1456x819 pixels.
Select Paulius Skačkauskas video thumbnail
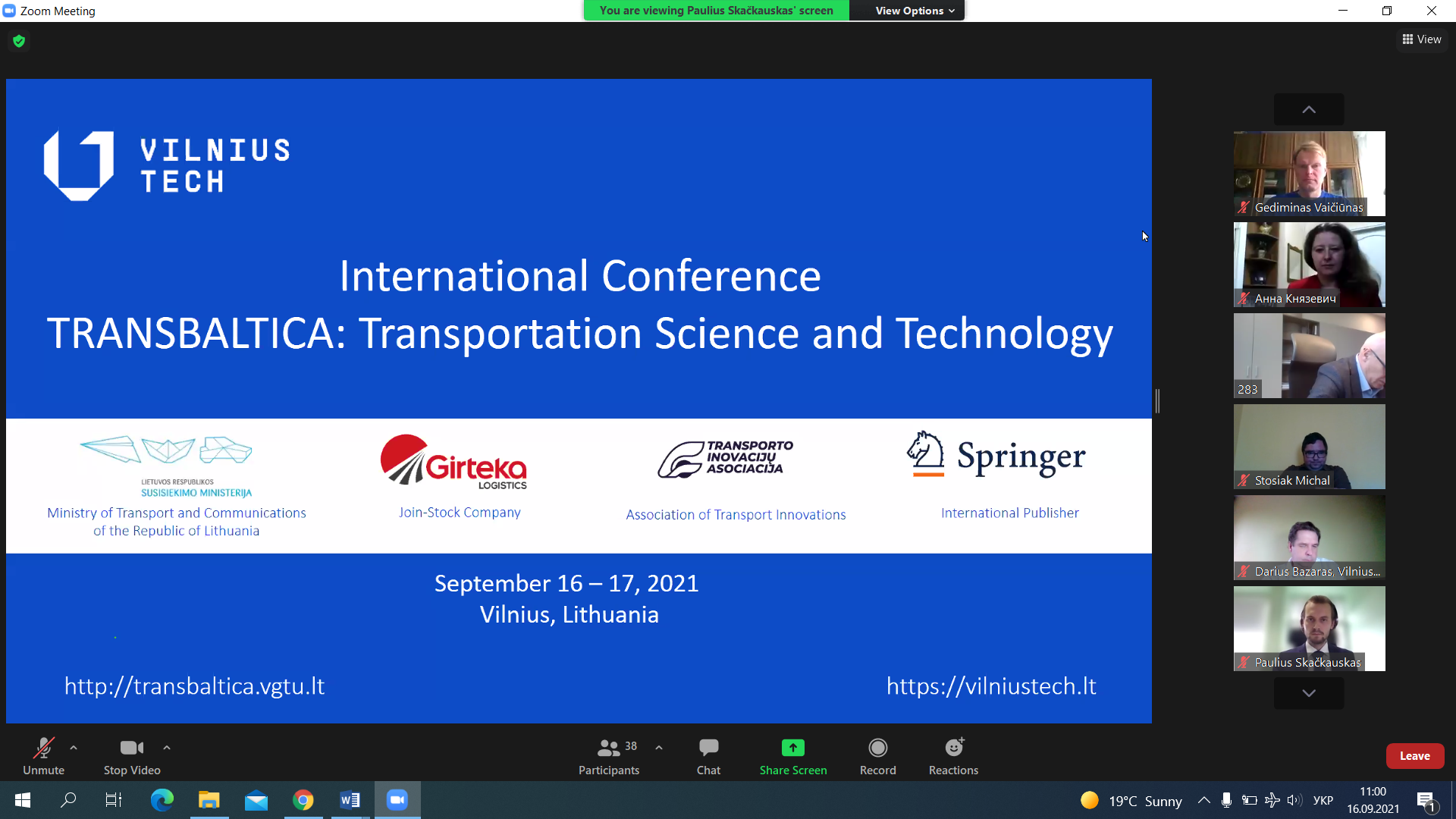(x=1309, y=629)
